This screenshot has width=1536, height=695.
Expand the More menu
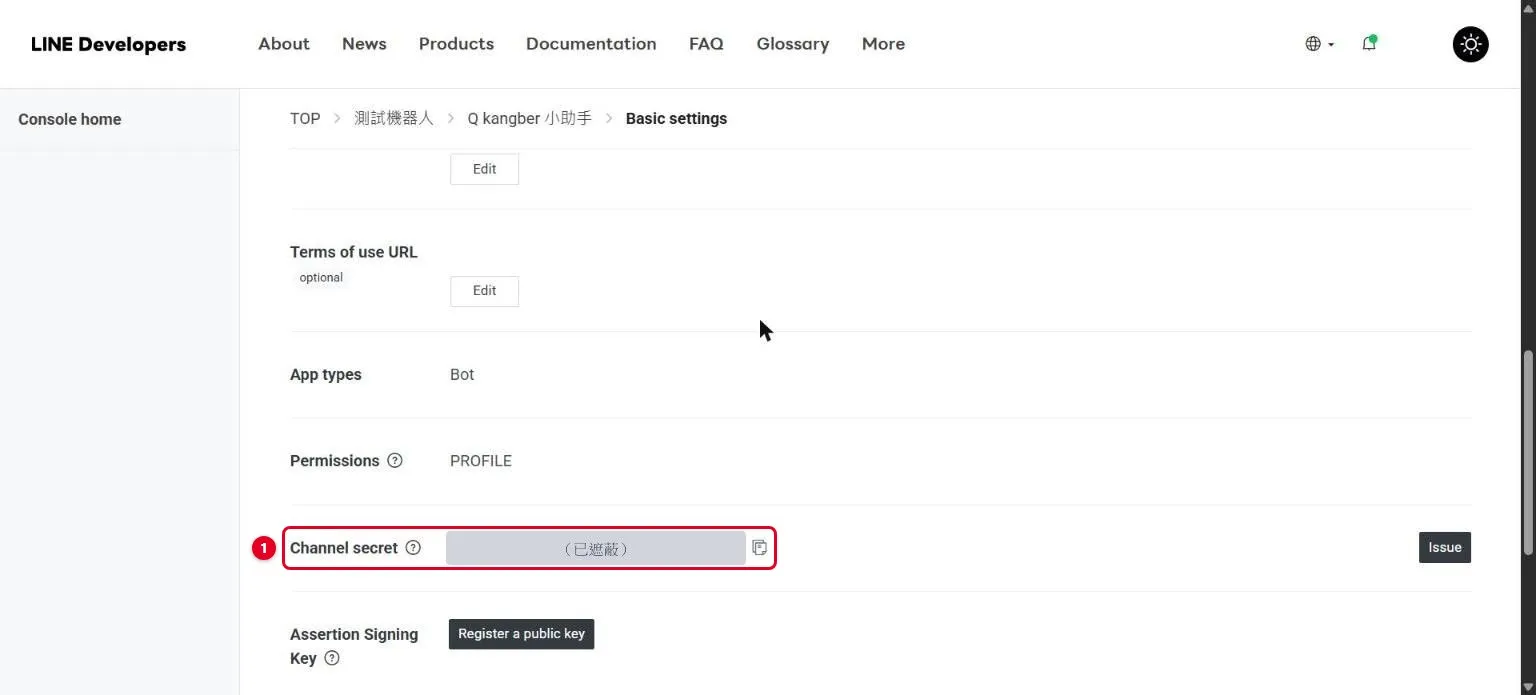coord(883,44)
